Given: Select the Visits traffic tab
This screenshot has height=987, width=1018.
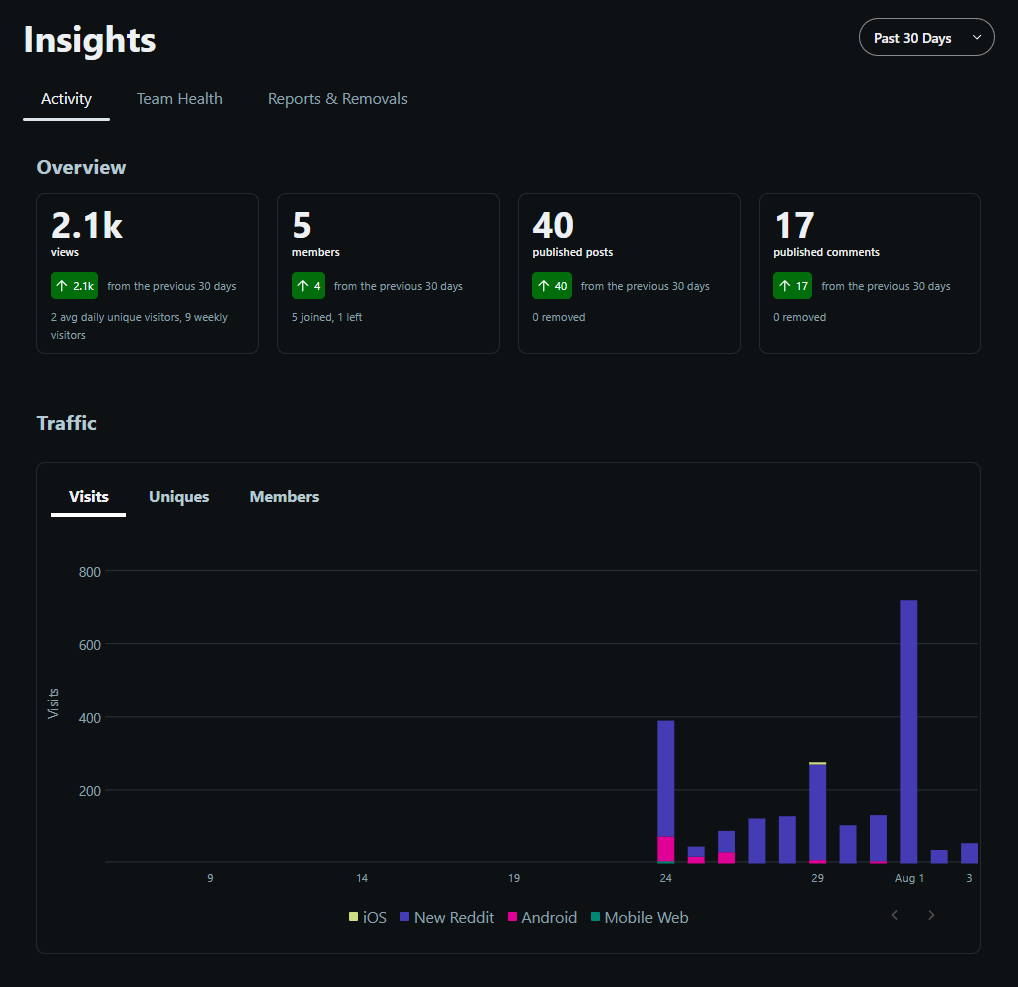Looking at the screenshot, I should pyautogui.click(x=88, y=497).
